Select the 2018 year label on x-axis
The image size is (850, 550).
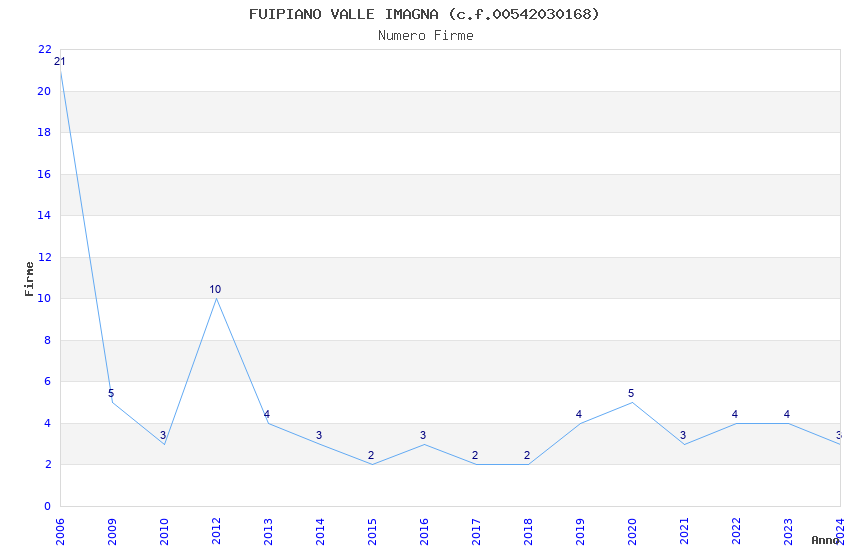click(529, 532)
